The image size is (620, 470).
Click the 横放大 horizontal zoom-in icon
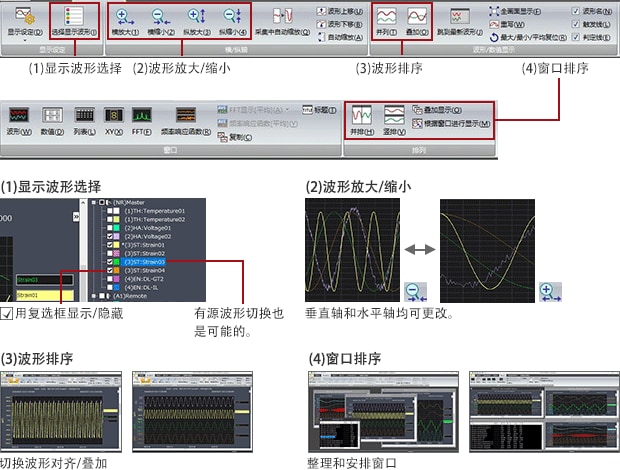125,20
